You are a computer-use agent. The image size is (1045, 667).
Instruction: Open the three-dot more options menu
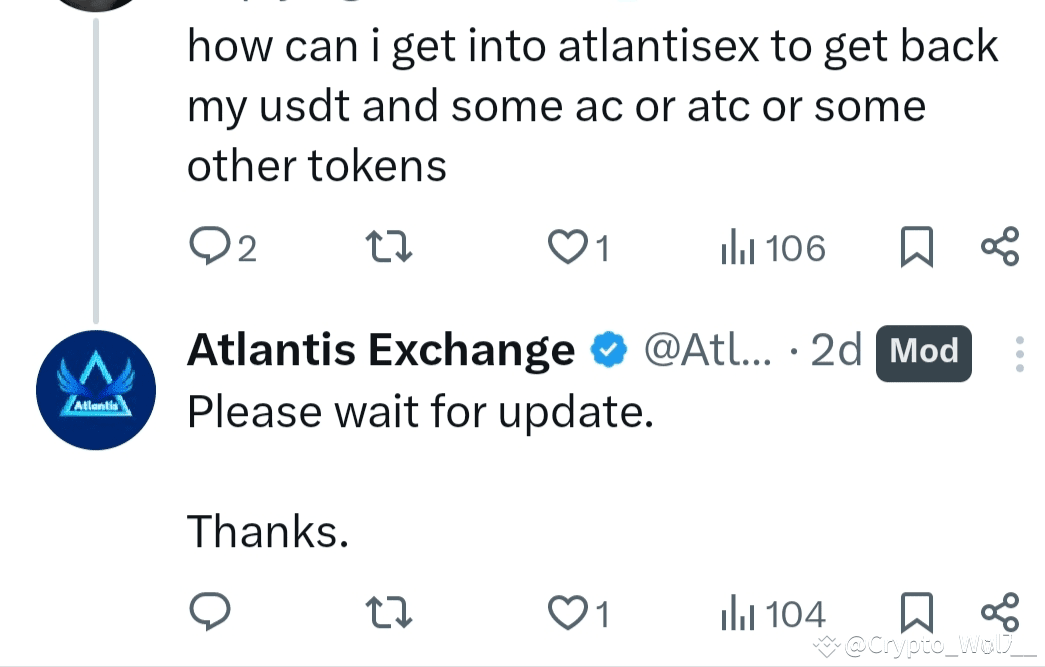coord(1019,354)
